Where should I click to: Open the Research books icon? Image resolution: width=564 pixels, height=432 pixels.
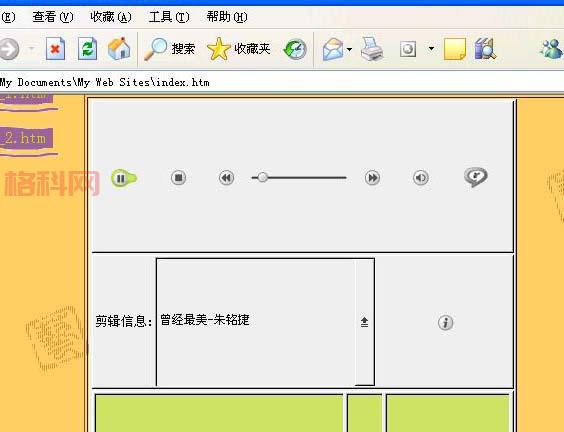(x=485, y=49)
